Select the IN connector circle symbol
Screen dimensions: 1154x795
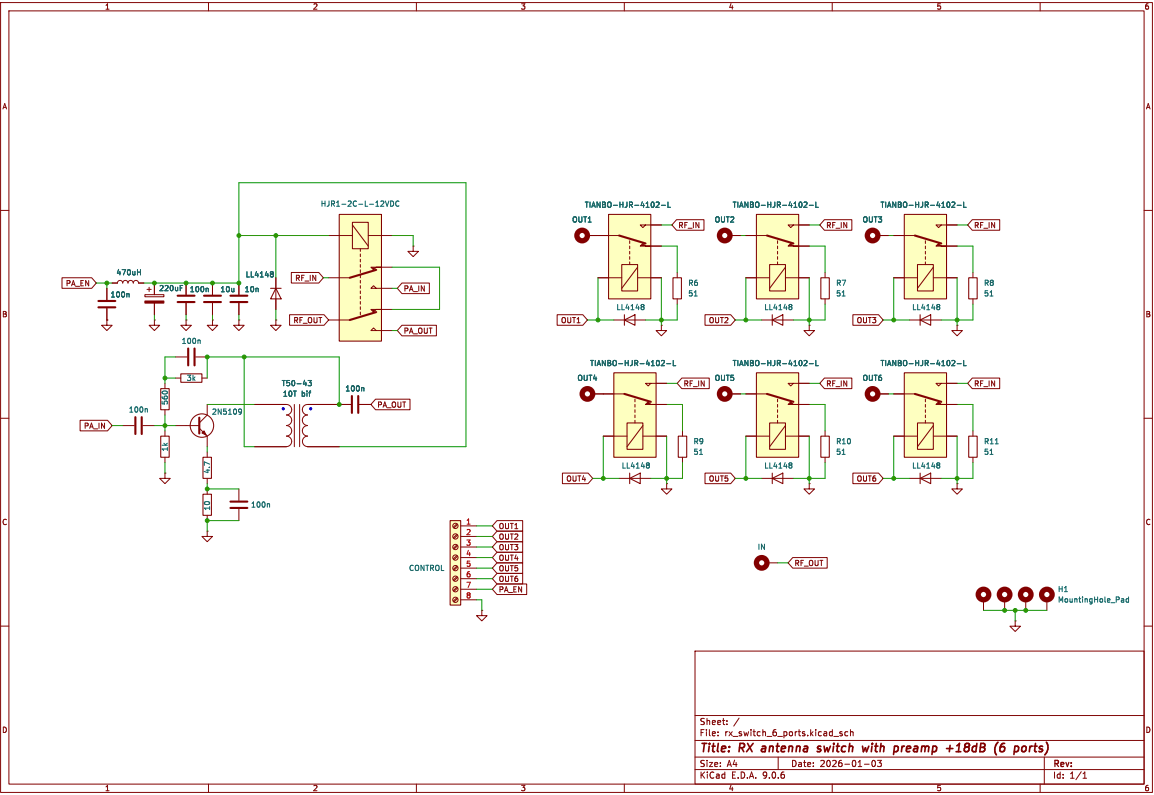(761, 563)
